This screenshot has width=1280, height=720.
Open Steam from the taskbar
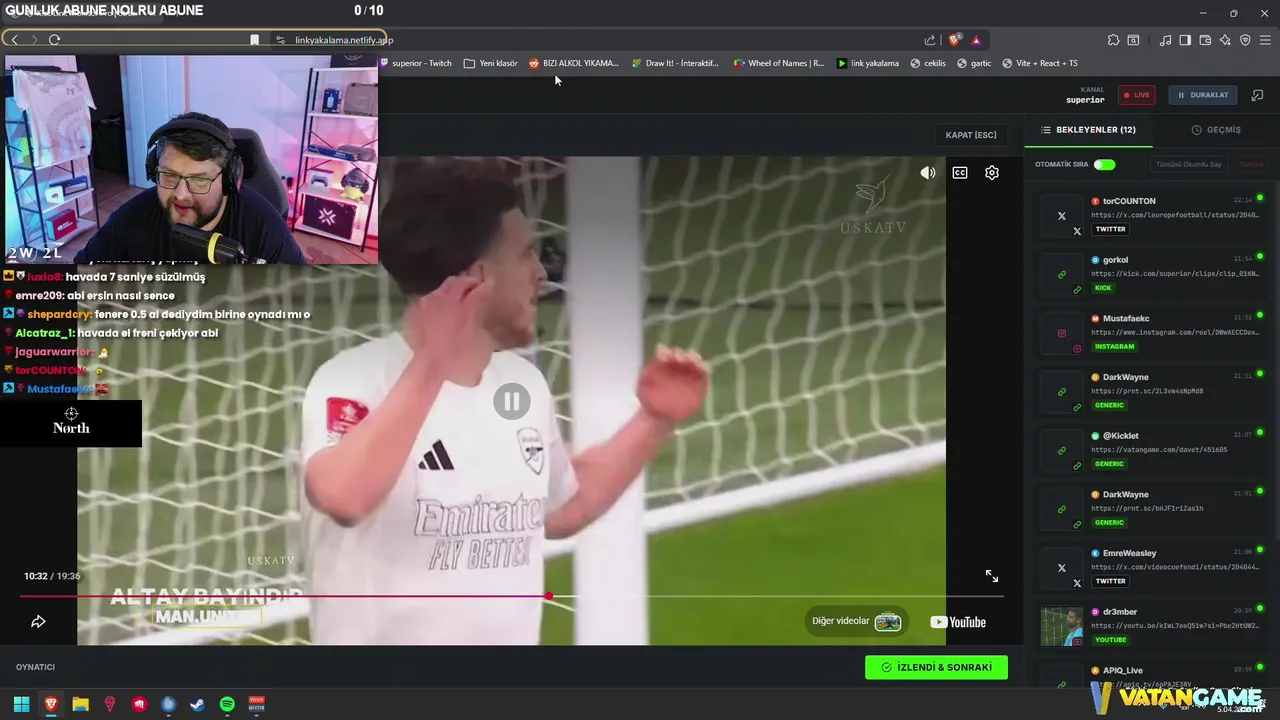point(198,704)
